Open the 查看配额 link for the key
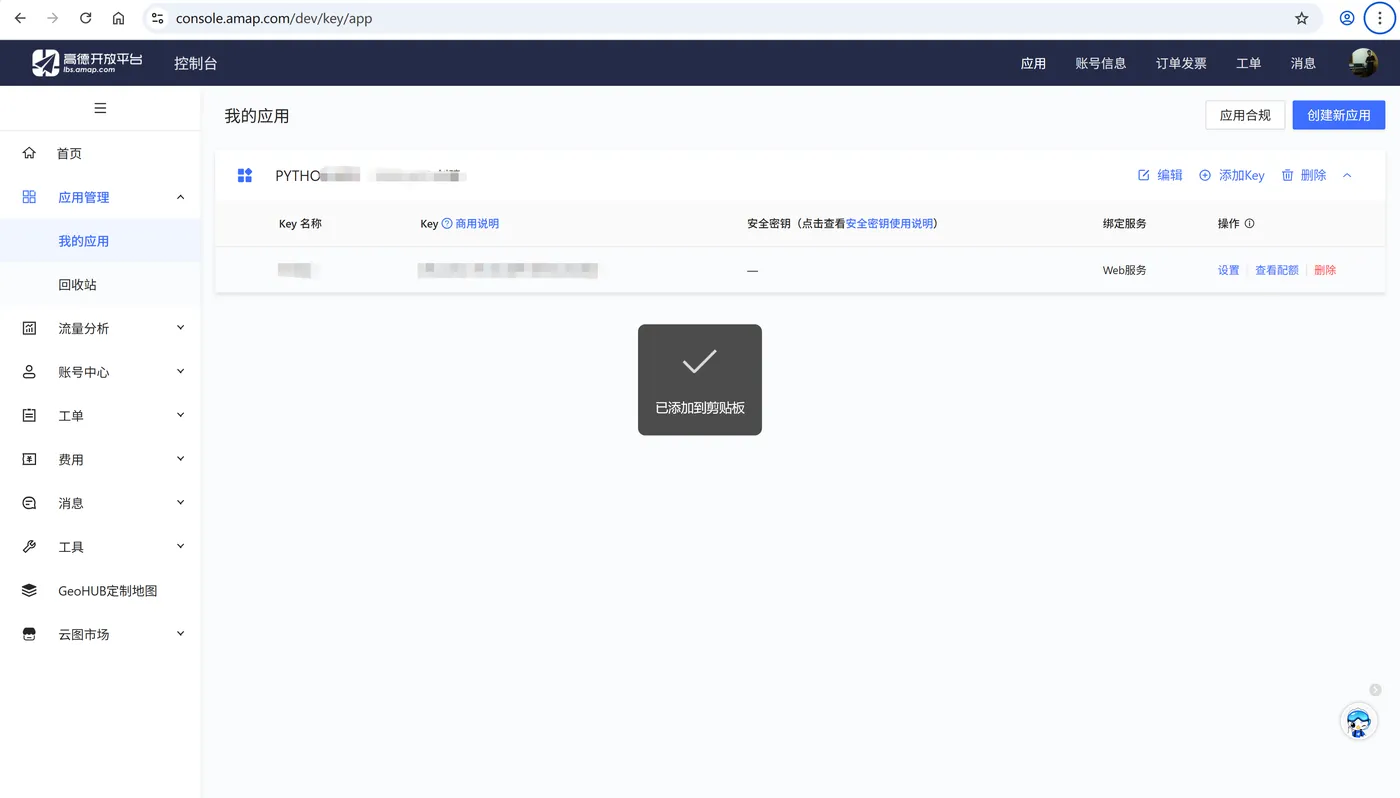The width and height of the screenshot is (1400, 798). [x=1277, y=269]
